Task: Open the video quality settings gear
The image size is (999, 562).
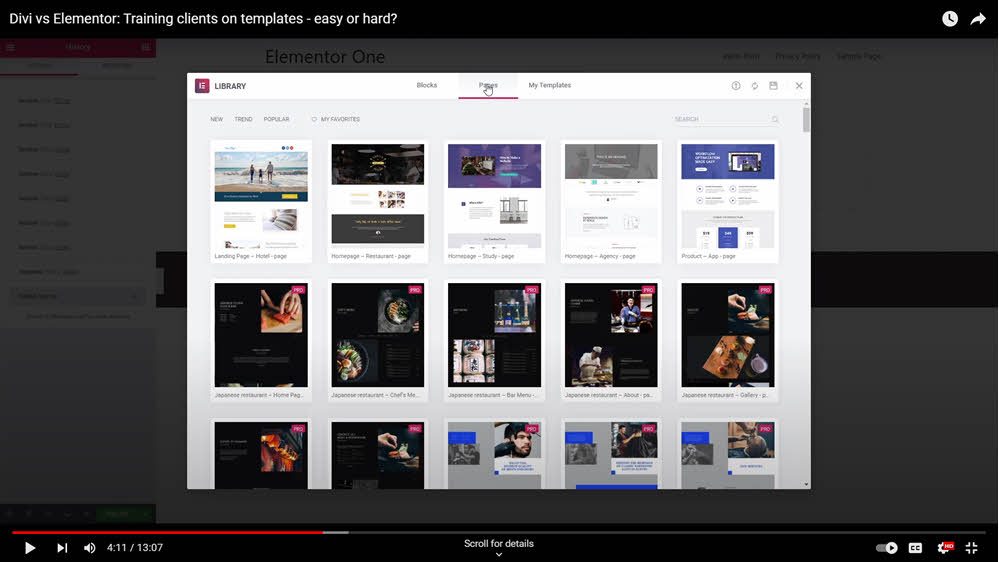Action: pos(943,548)
